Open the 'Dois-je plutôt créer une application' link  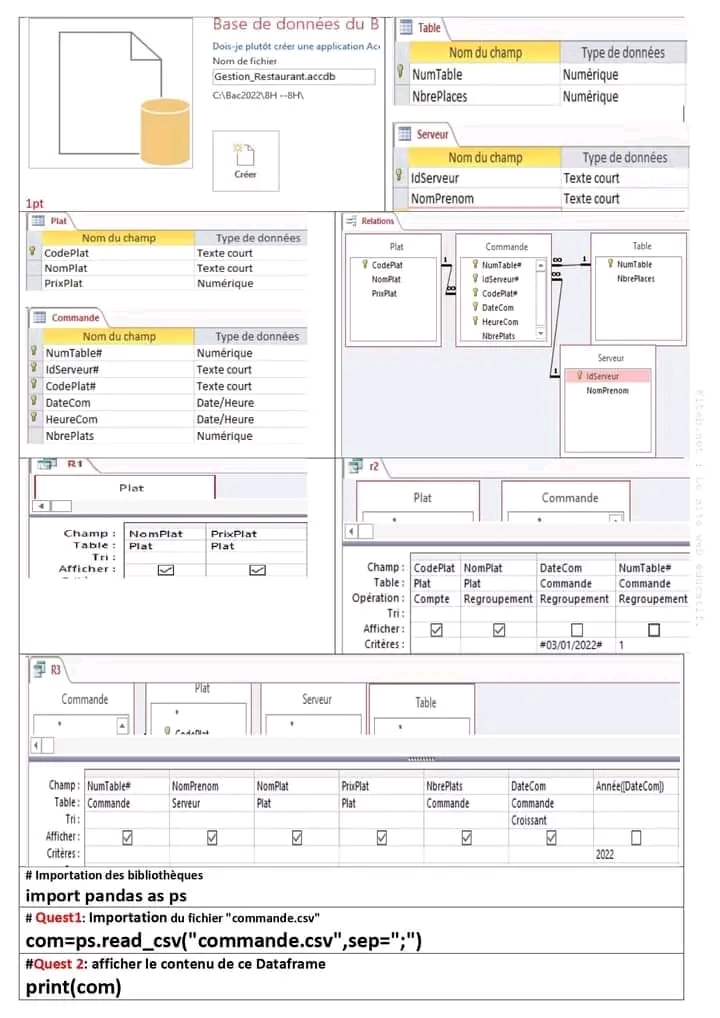point(296,47)
